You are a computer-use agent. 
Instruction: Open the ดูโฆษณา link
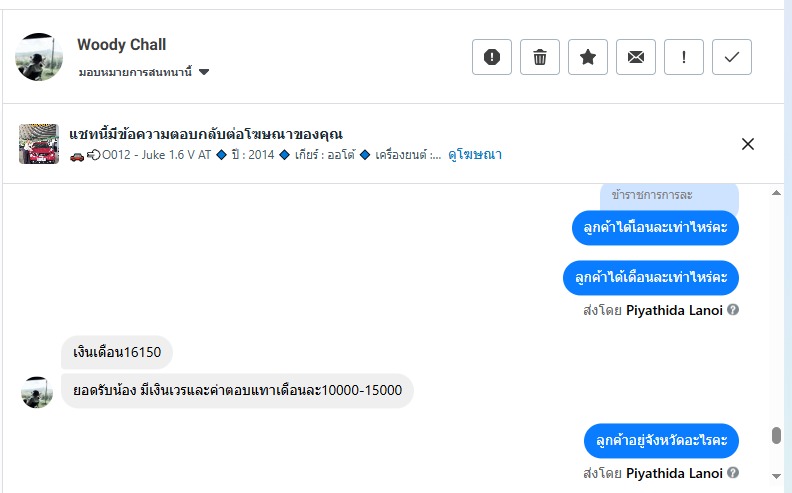point(475,155)
